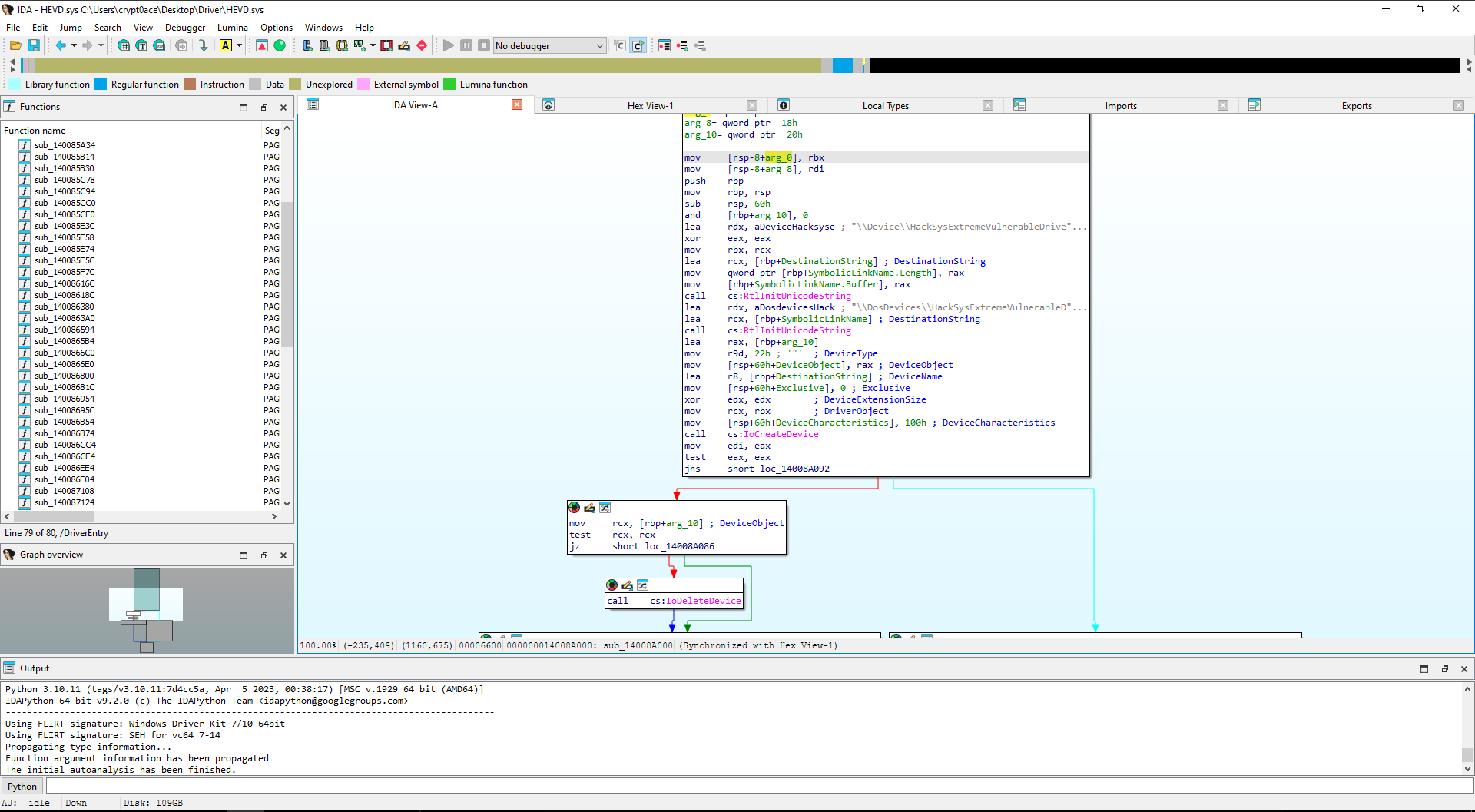Open the dropdown arrow beside the yellow A icon
The height and width of the screenshot is (812, 1475).
point(239,46)
